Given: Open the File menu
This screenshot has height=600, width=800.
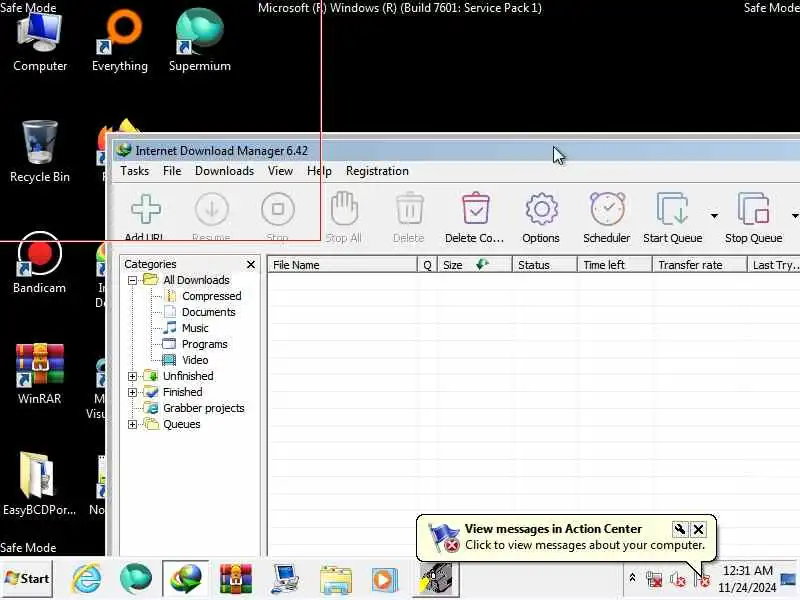Looking at the screenshot, I should pos(172,171).
